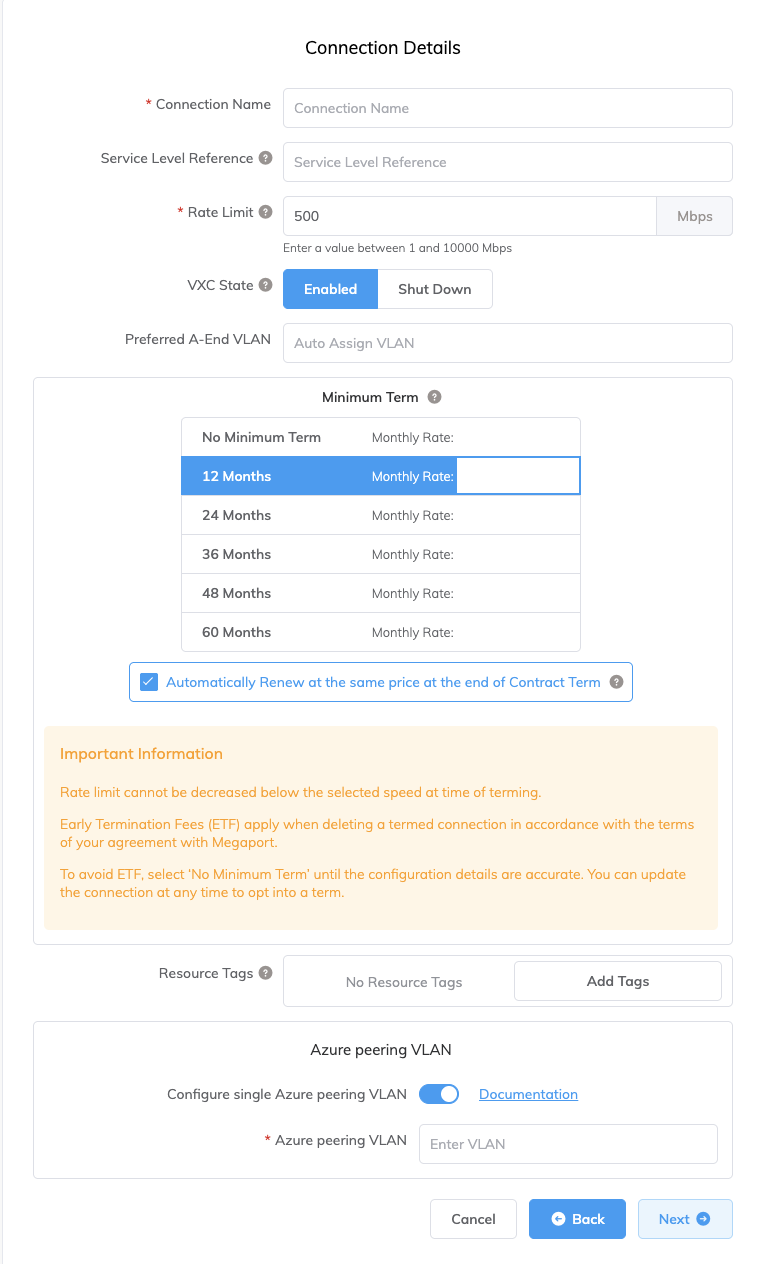Uncheck the Automatically Renew checkbox
This screenshot has width=762, height=1264.
pyautogui.click(x=148, y=681)
